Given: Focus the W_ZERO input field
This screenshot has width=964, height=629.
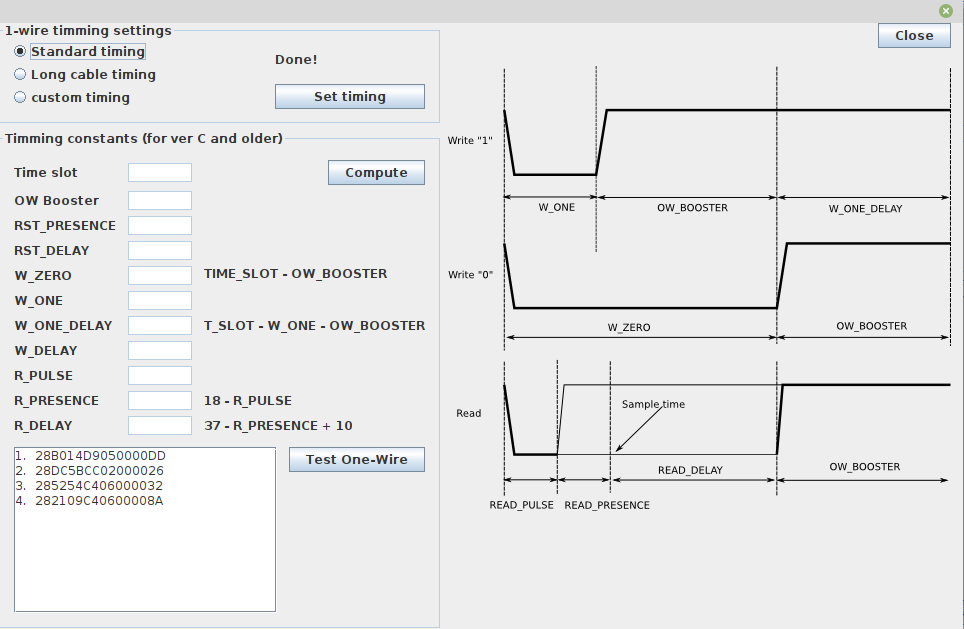Looking at the screenshot, I should 160,275.
